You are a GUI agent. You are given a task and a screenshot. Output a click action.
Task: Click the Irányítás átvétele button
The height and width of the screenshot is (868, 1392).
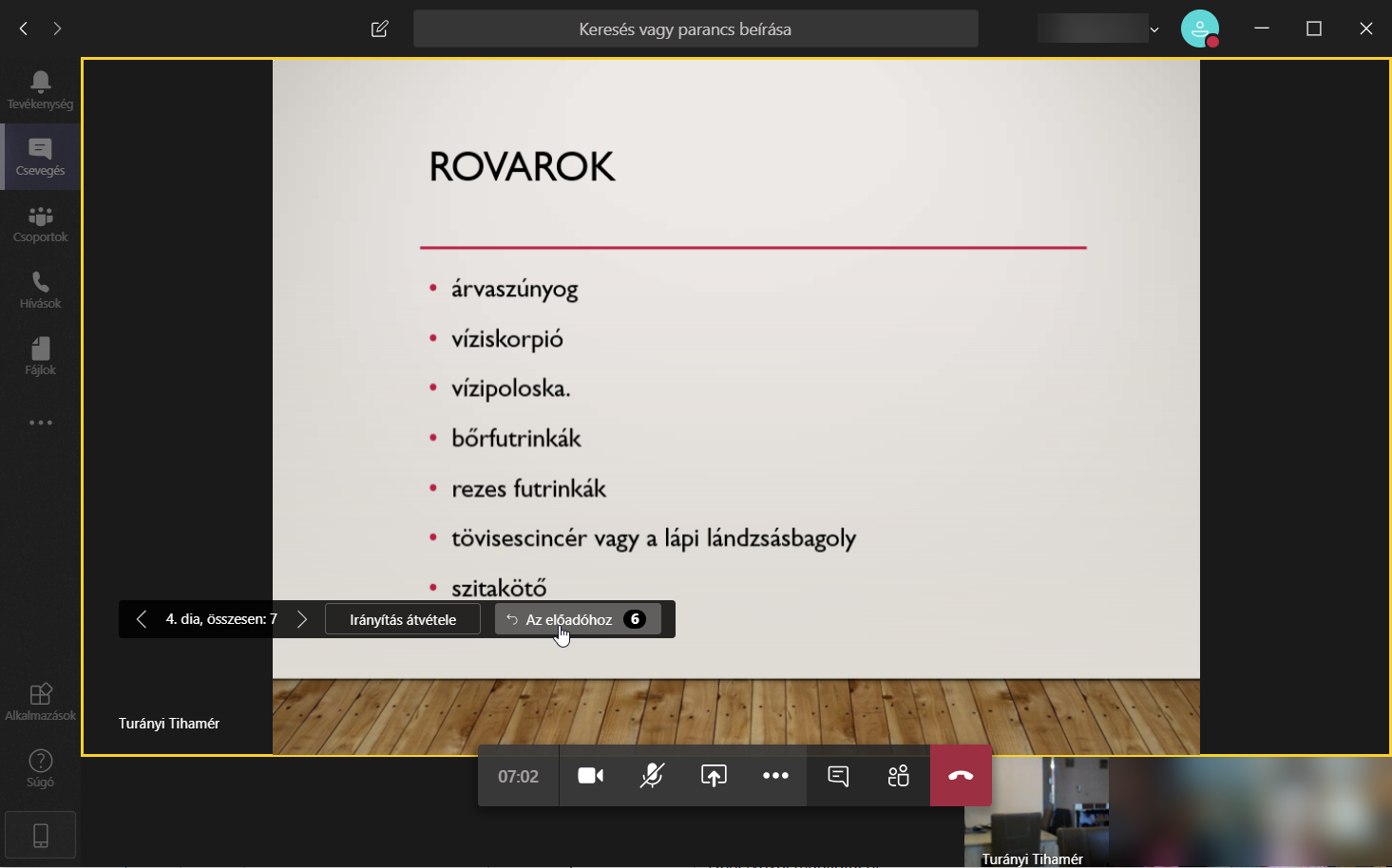[x=403, y=619]
